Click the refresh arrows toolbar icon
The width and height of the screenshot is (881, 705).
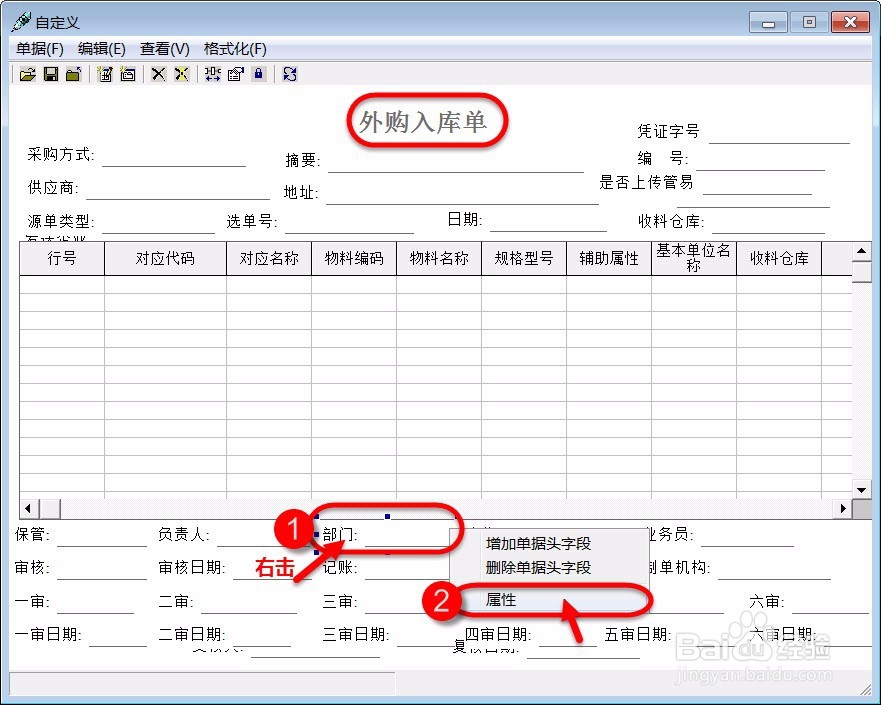289,73
